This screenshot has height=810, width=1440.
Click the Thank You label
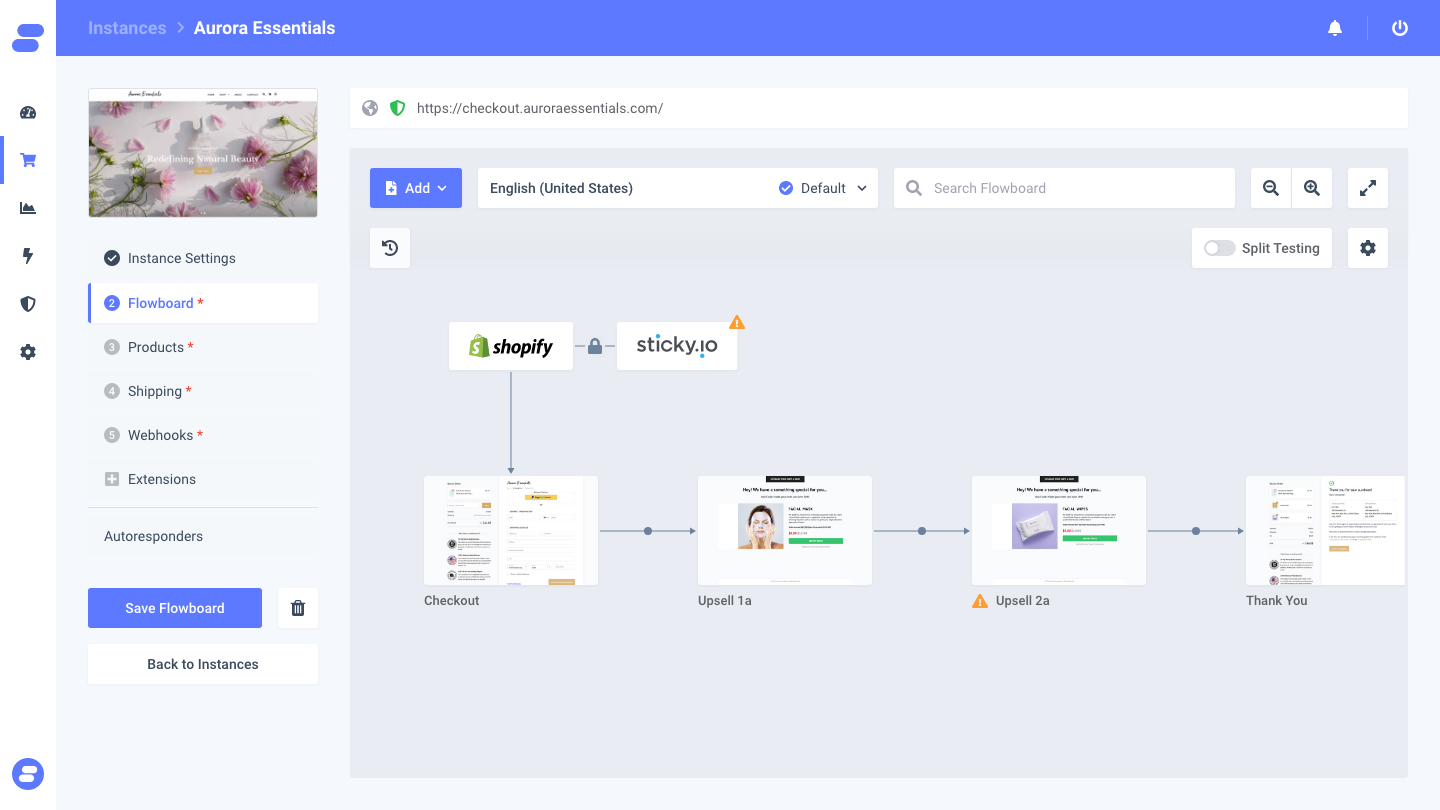pyautogui.click(x=1277, y=601)
